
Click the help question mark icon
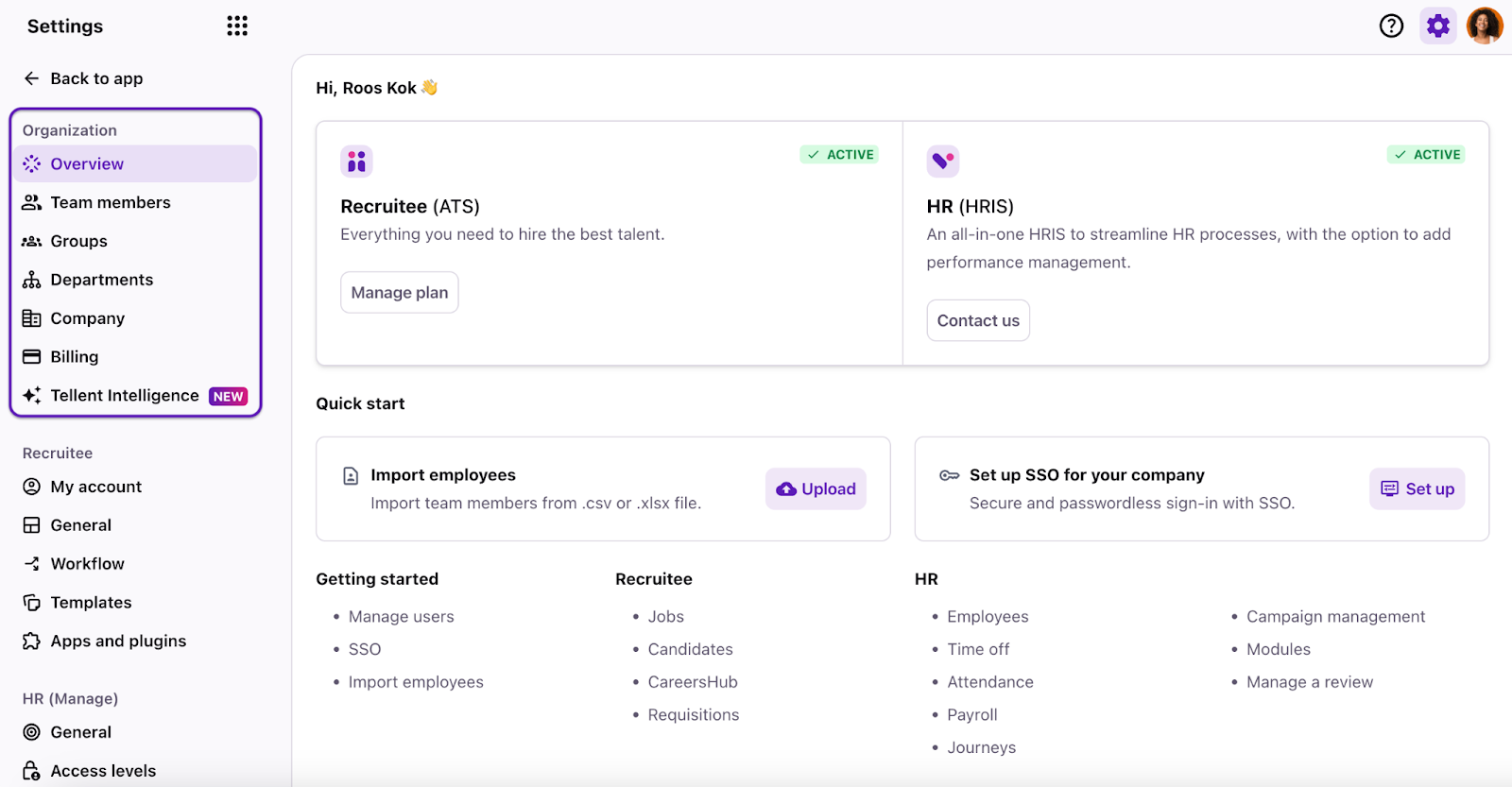(x=1391, y=26)
